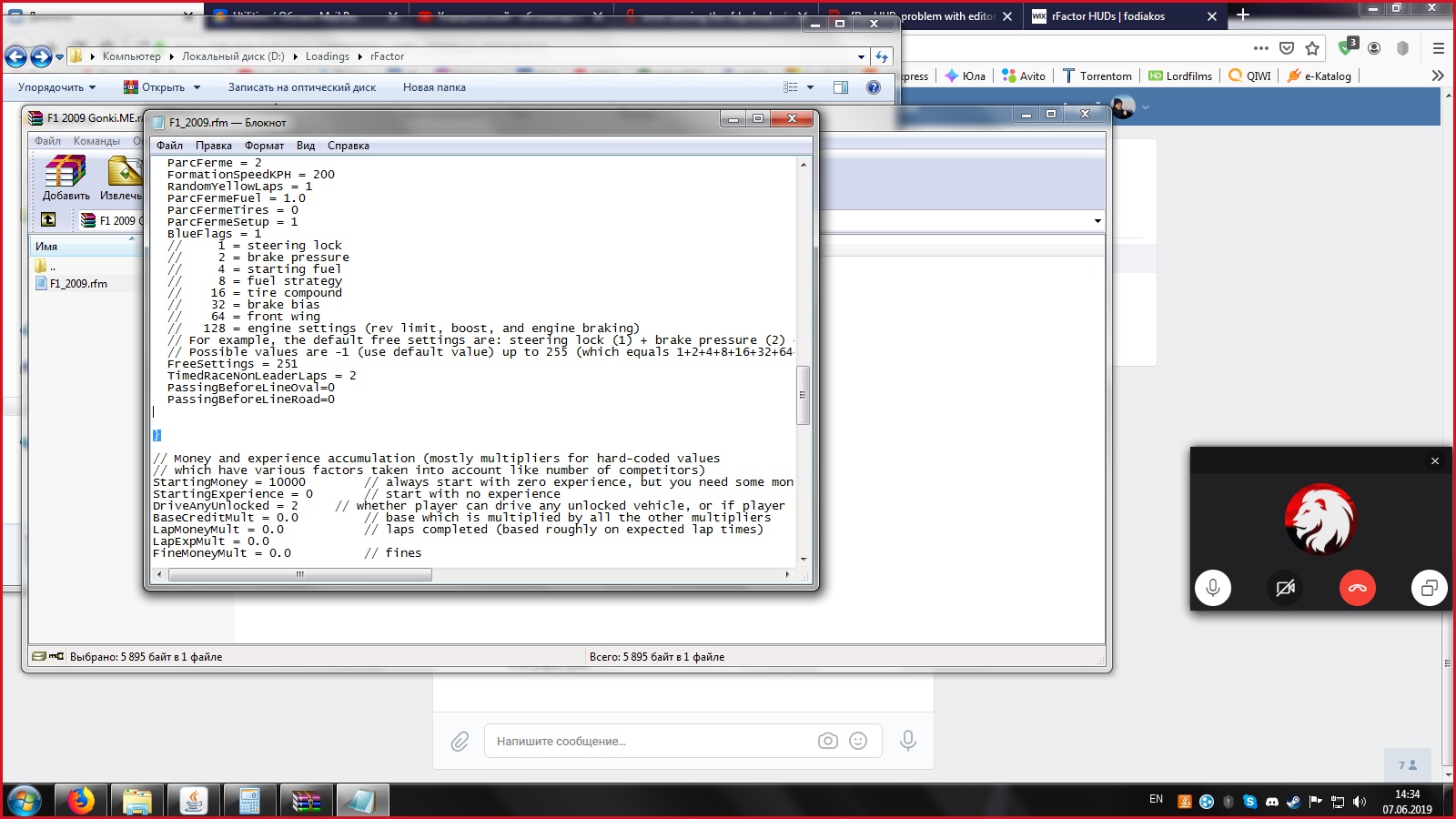Click Notepad horizontal scrollbar thumb
The image size is (1456, 819).
300,574
